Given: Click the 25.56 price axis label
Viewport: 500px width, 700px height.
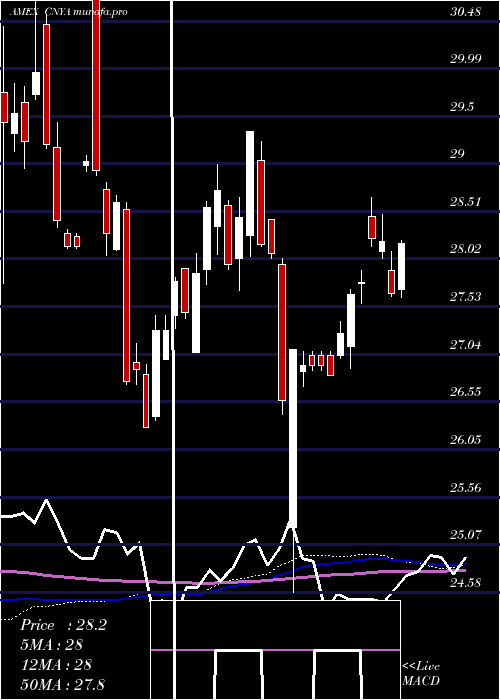Looking at the screenshot, I should point(466,487).
